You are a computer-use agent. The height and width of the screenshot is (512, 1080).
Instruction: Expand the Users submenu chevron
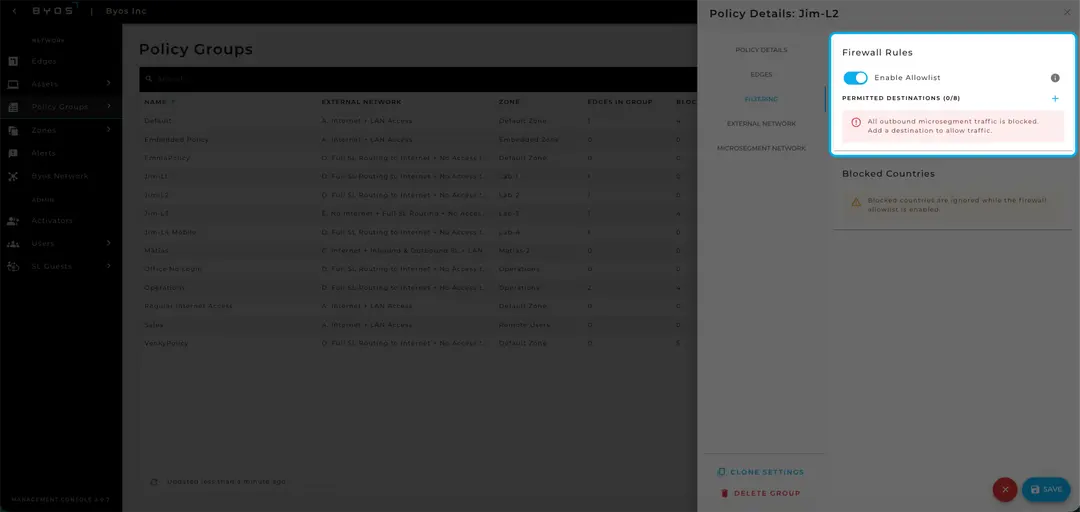pyautogui.click(x=109, y=243)
